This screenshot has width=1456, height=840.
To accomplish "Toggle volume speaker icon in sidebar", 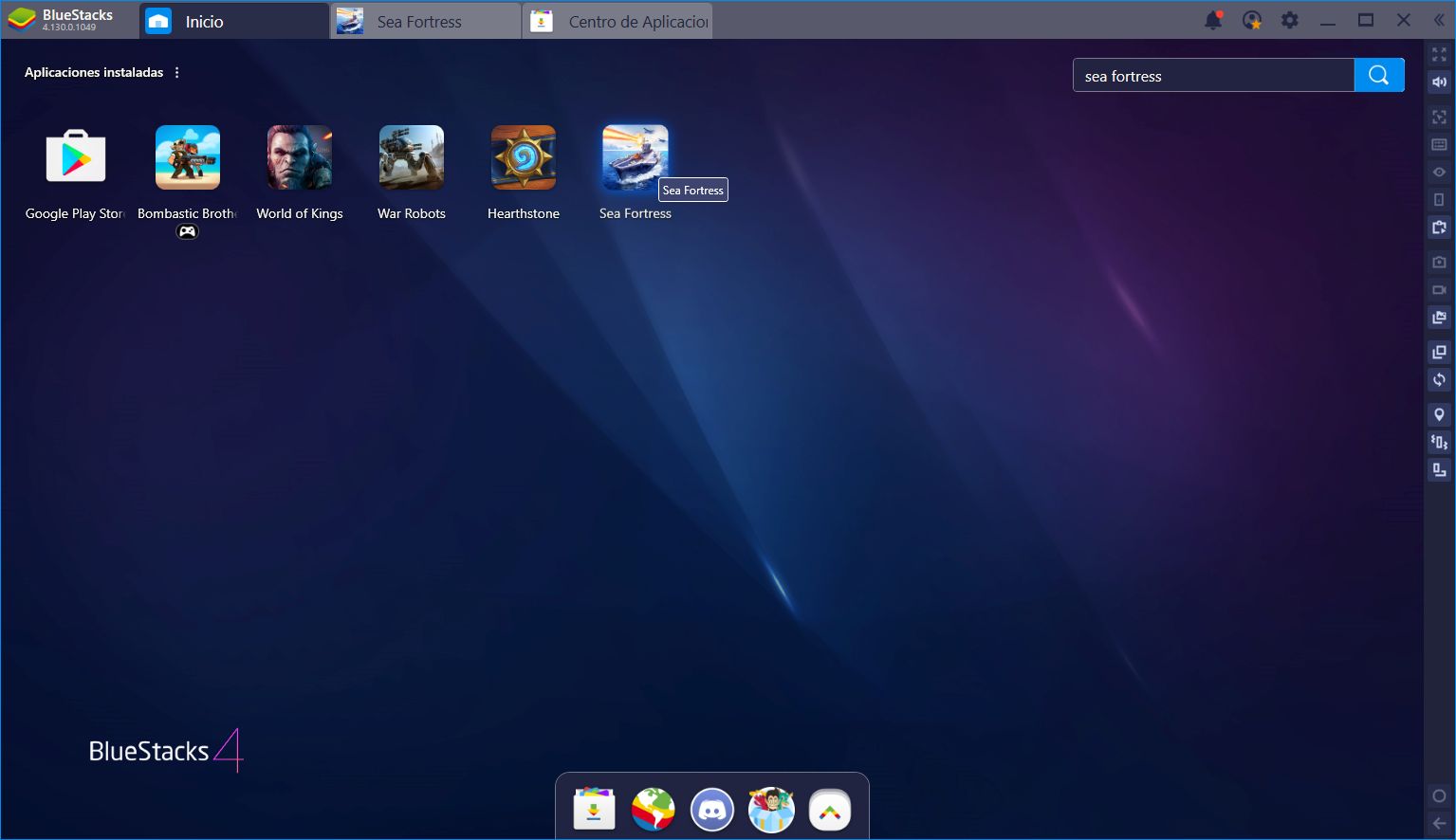I will click(1439, 82).
